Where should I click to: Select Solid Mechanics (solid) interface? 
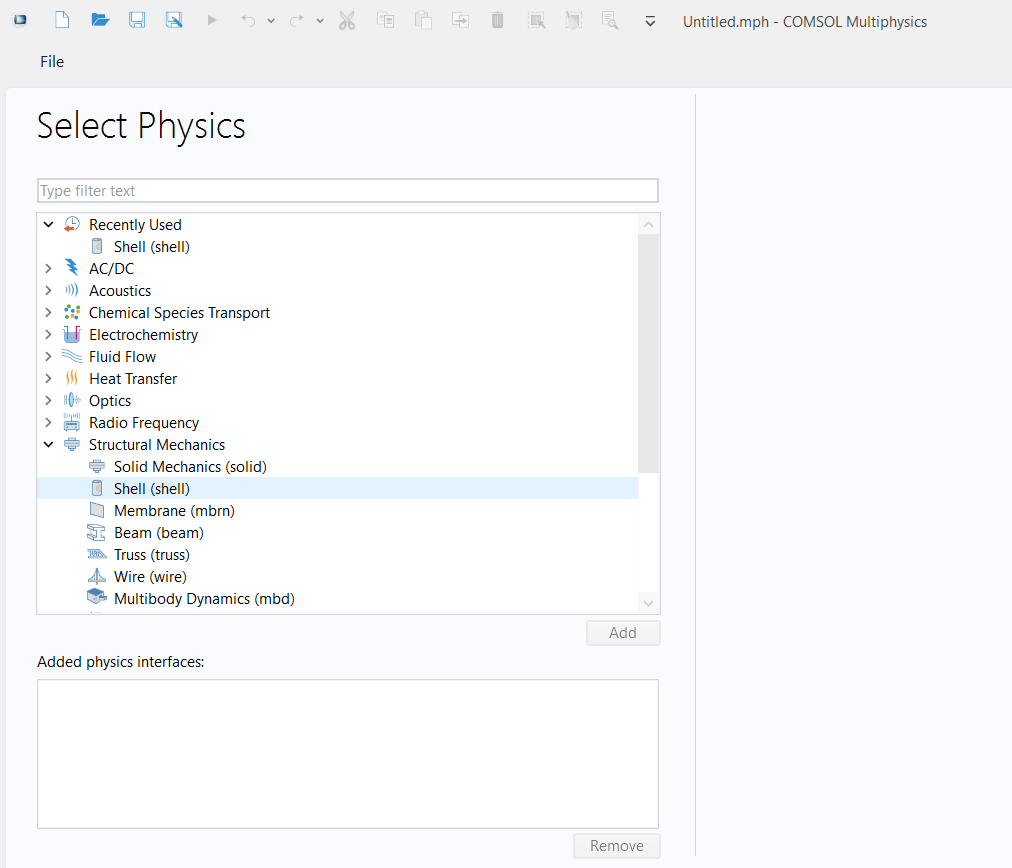[190, 467]
